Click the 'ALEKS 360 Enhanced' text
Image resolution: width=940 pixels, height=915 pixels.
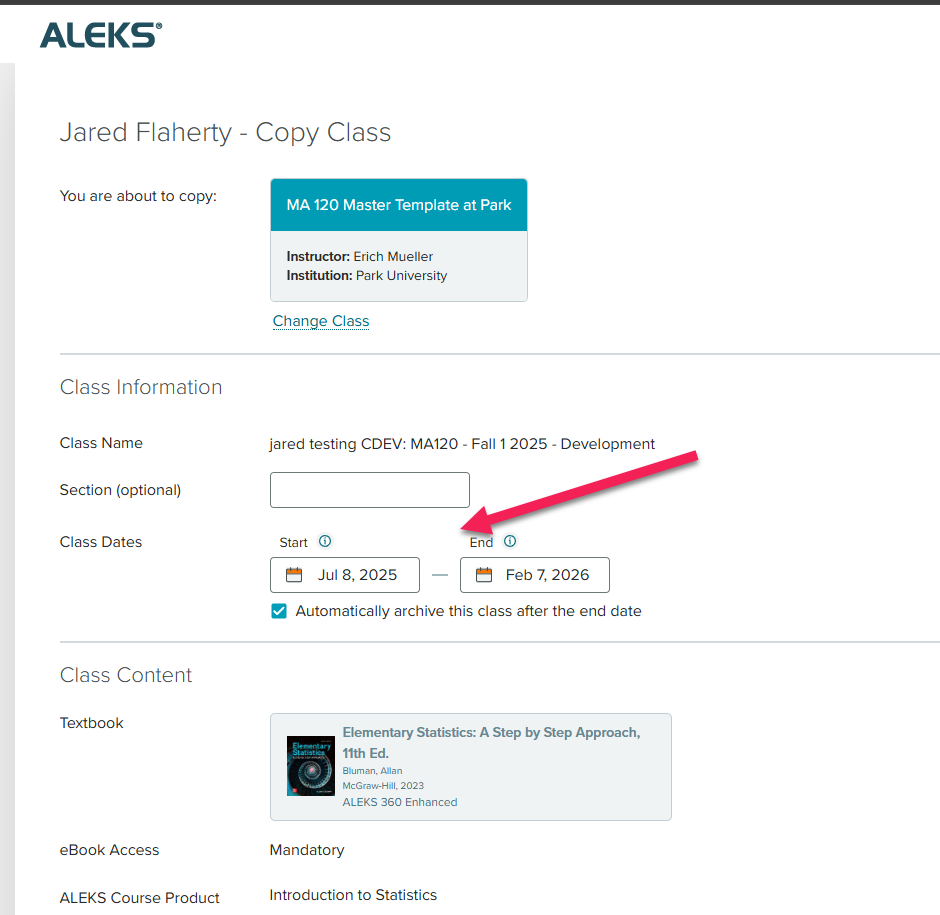click(400, 802)
